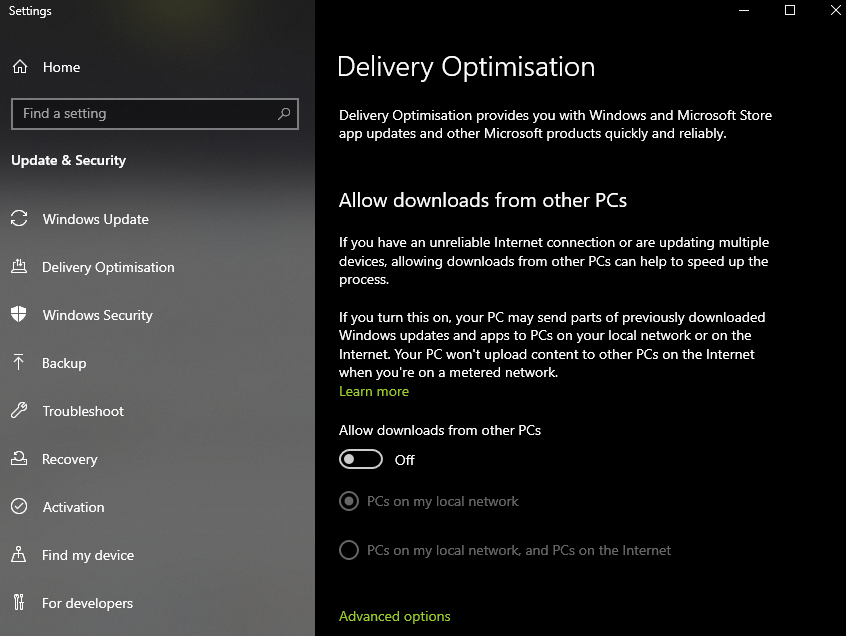Open the Learn more link
This screenshot has height=636, width=846.
coord(374,392)
